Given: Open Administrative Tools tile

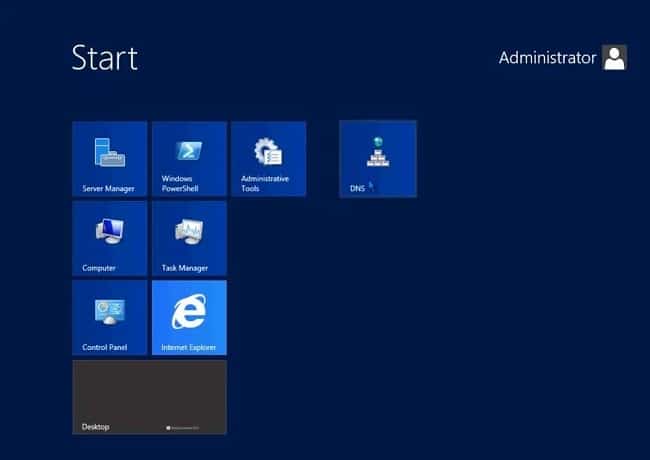Looking at the screenshot, I should 269,159.
